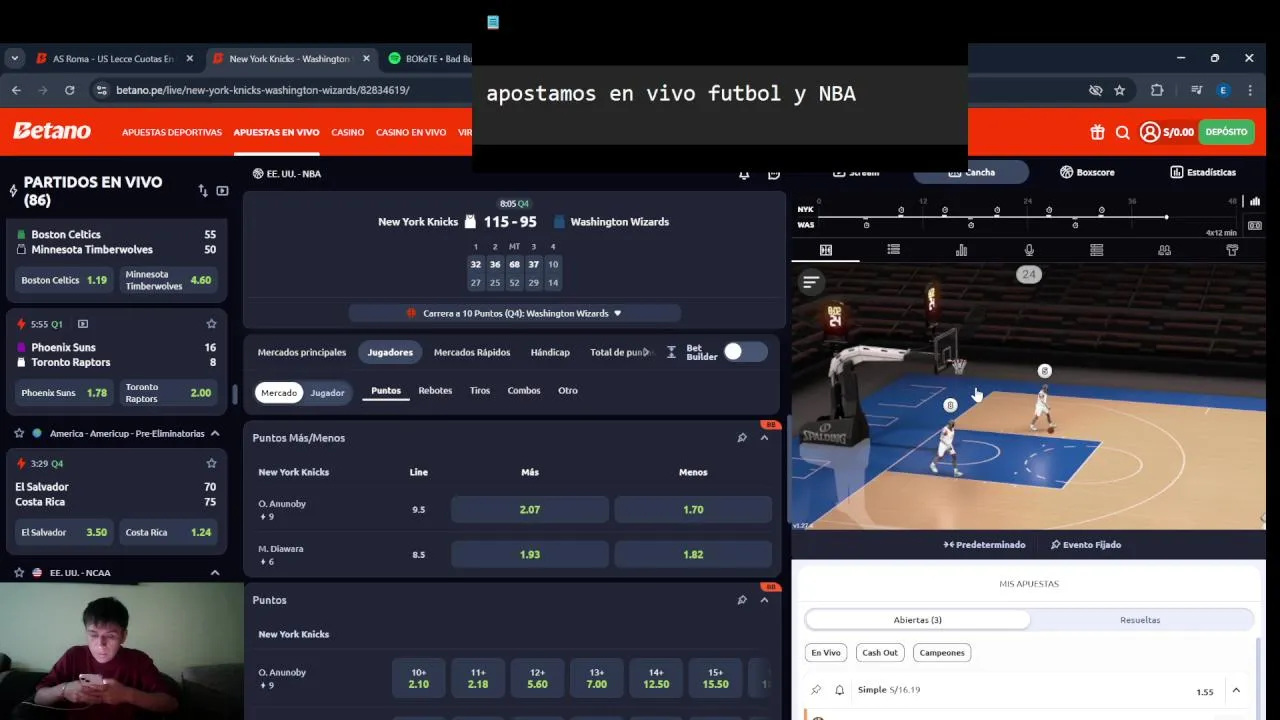Select the Rebotes sub-tab
Viewport: 1280px width, 720px height.
[435, 391]
